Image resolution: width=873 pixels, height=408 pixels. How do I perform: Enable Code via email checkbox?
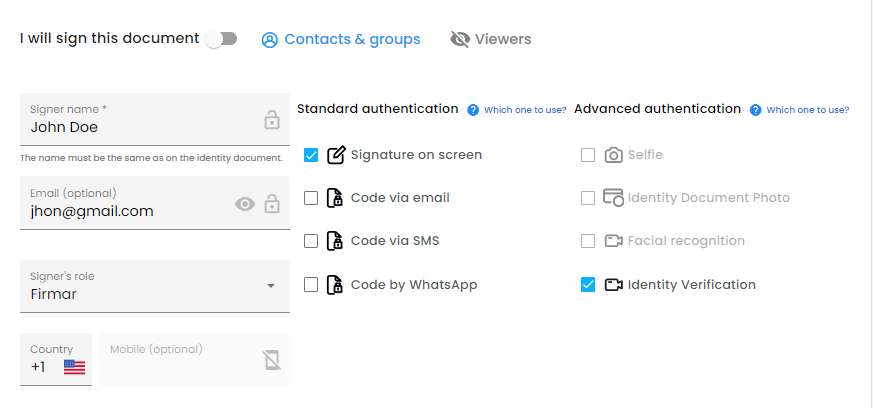pos(311,198)
